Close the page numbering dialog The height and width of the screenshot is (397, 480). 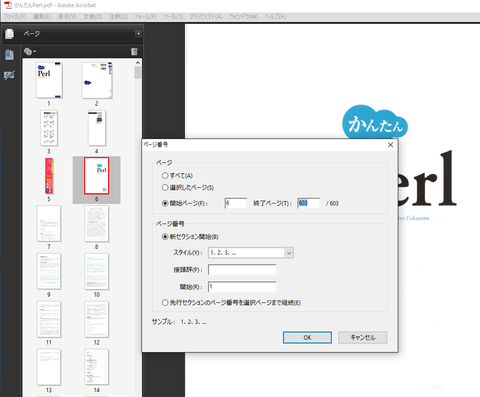point(390,145)
